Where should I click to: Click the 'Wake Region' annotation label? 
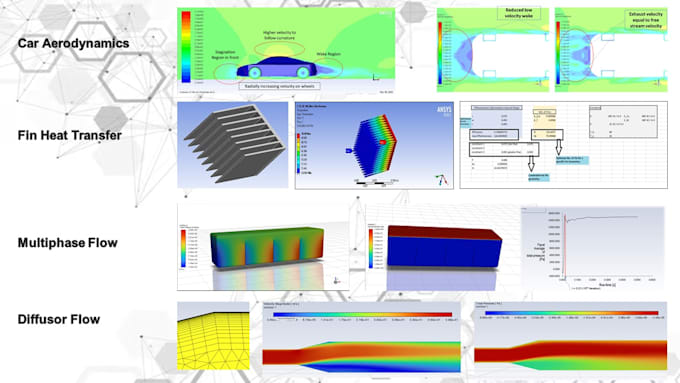tap(328, 54)
